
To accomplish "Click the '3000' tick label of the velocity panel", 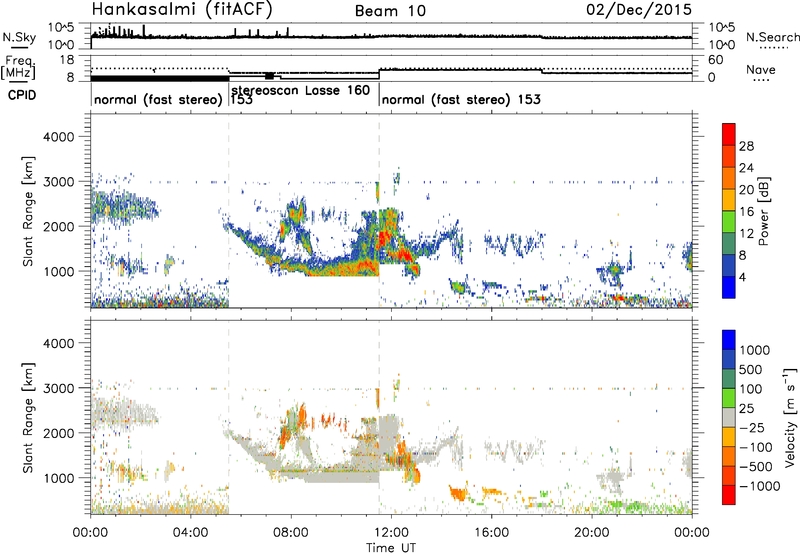I will [58, 388].
